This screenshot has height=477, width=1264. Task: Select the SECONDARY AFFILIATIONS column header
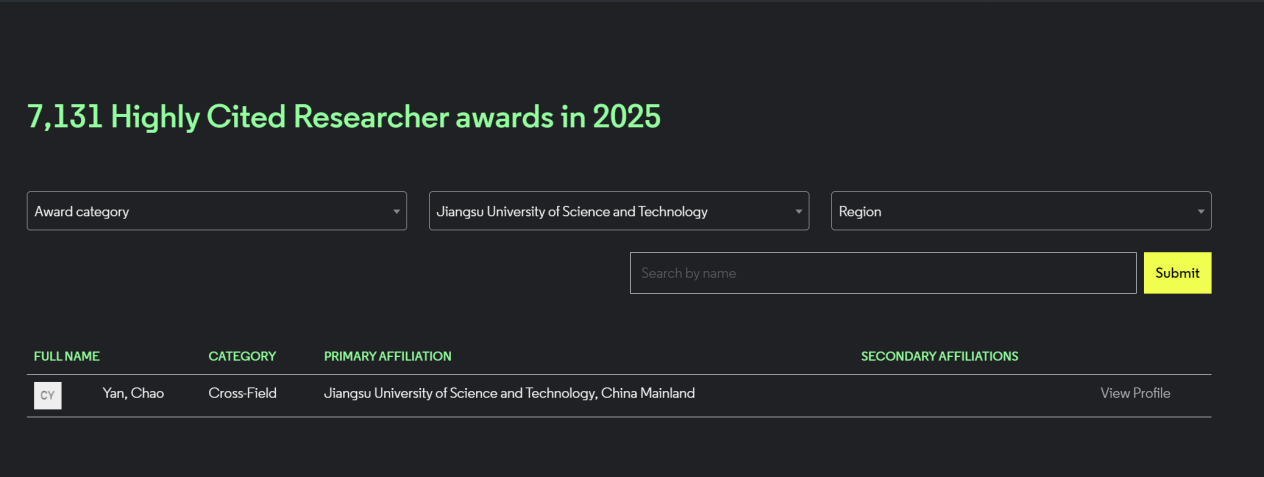939,356
